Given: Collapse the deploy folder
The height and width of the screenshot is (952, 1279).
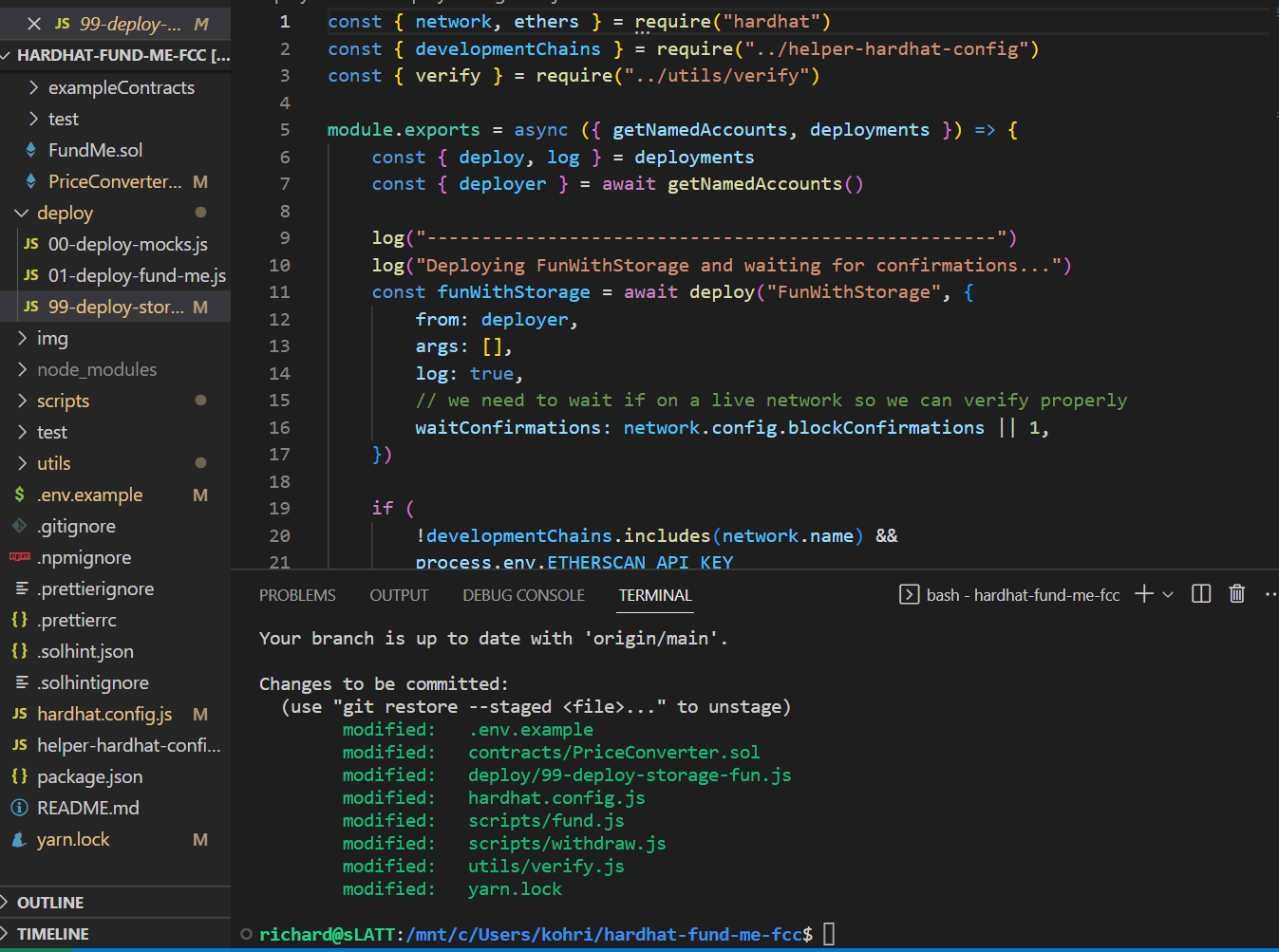Looking at the screenshot, I should [115, 213].
